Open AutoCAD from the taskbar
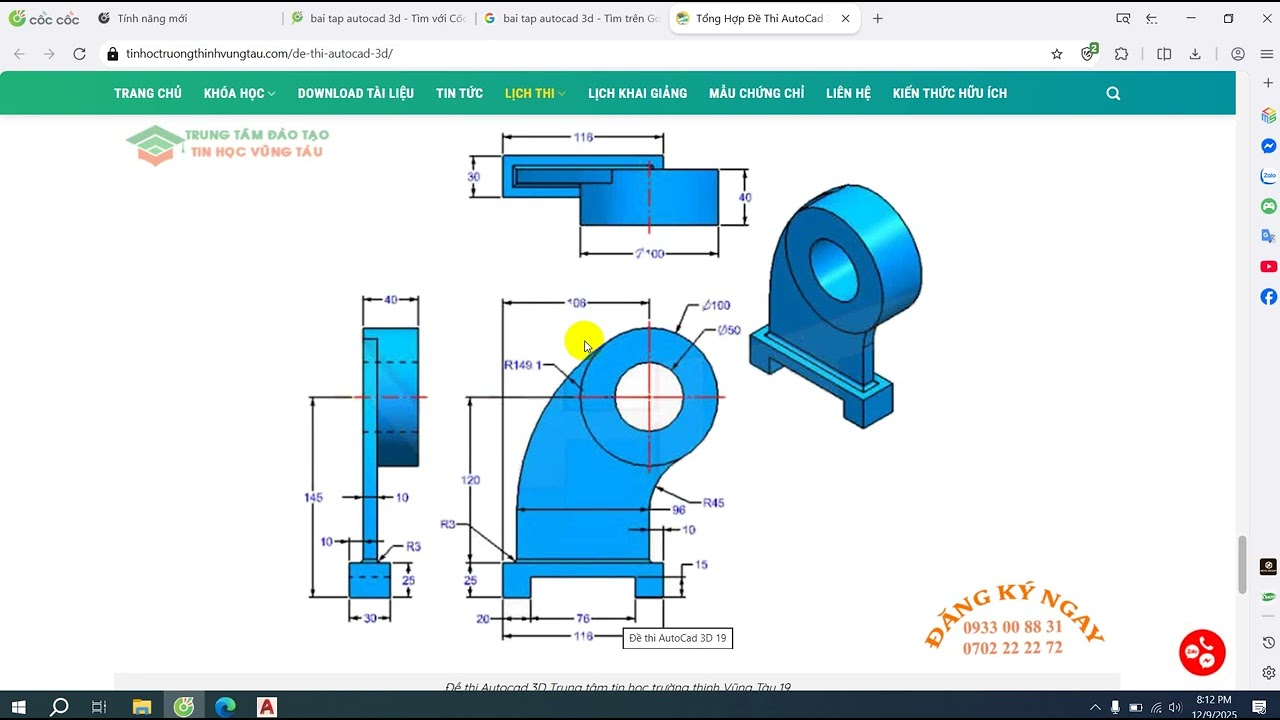Screen dimensions: 1280x720 [267, 707]
